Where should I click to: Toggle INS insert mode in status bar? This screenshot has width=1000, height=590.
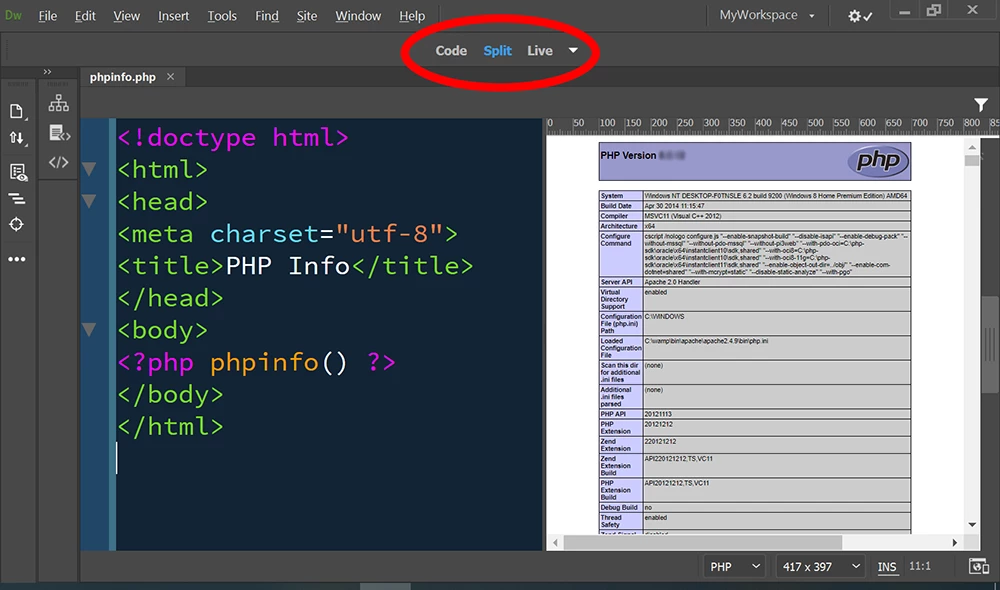(x=886, y=566)
